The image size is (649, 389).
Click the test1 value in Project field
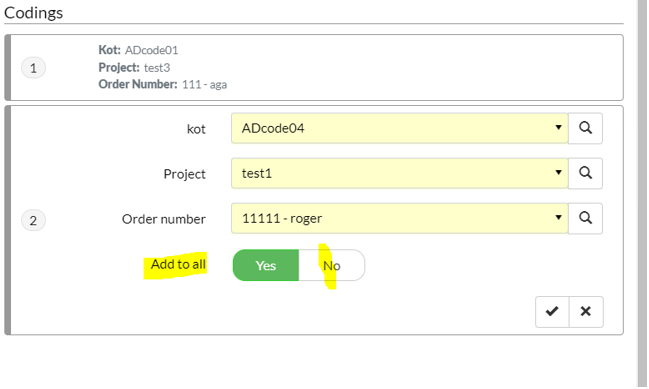[x=257, y=173]
